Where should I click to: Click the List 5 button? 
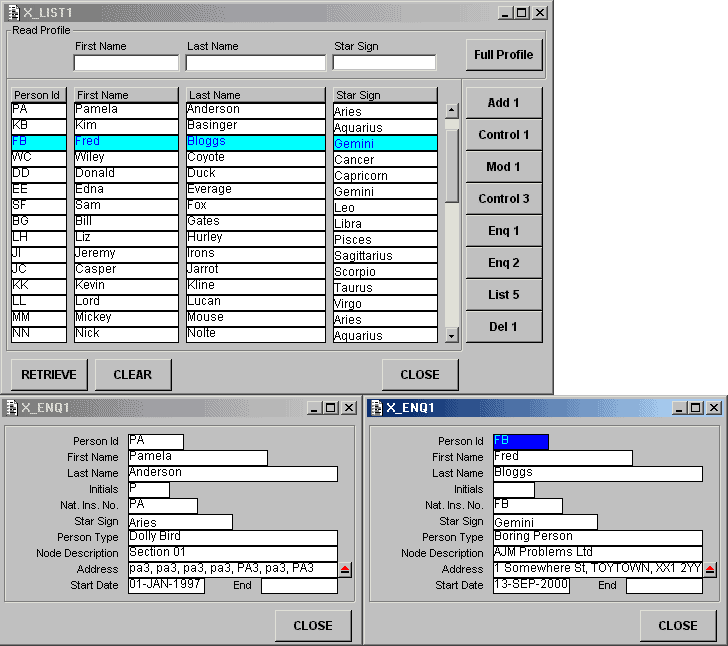(x=503, y=295)
